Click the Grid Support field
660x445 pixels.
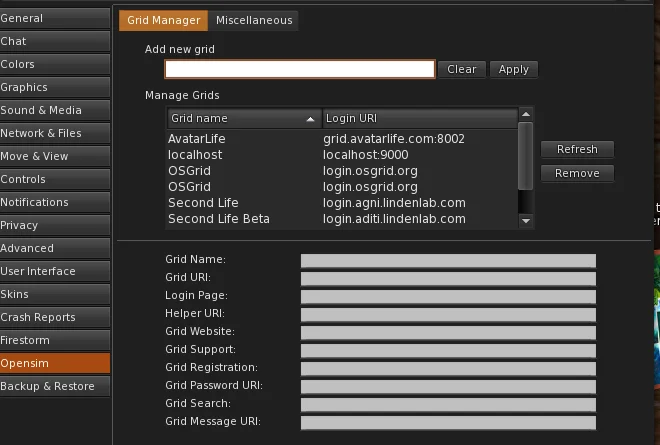tap(448, 350)
